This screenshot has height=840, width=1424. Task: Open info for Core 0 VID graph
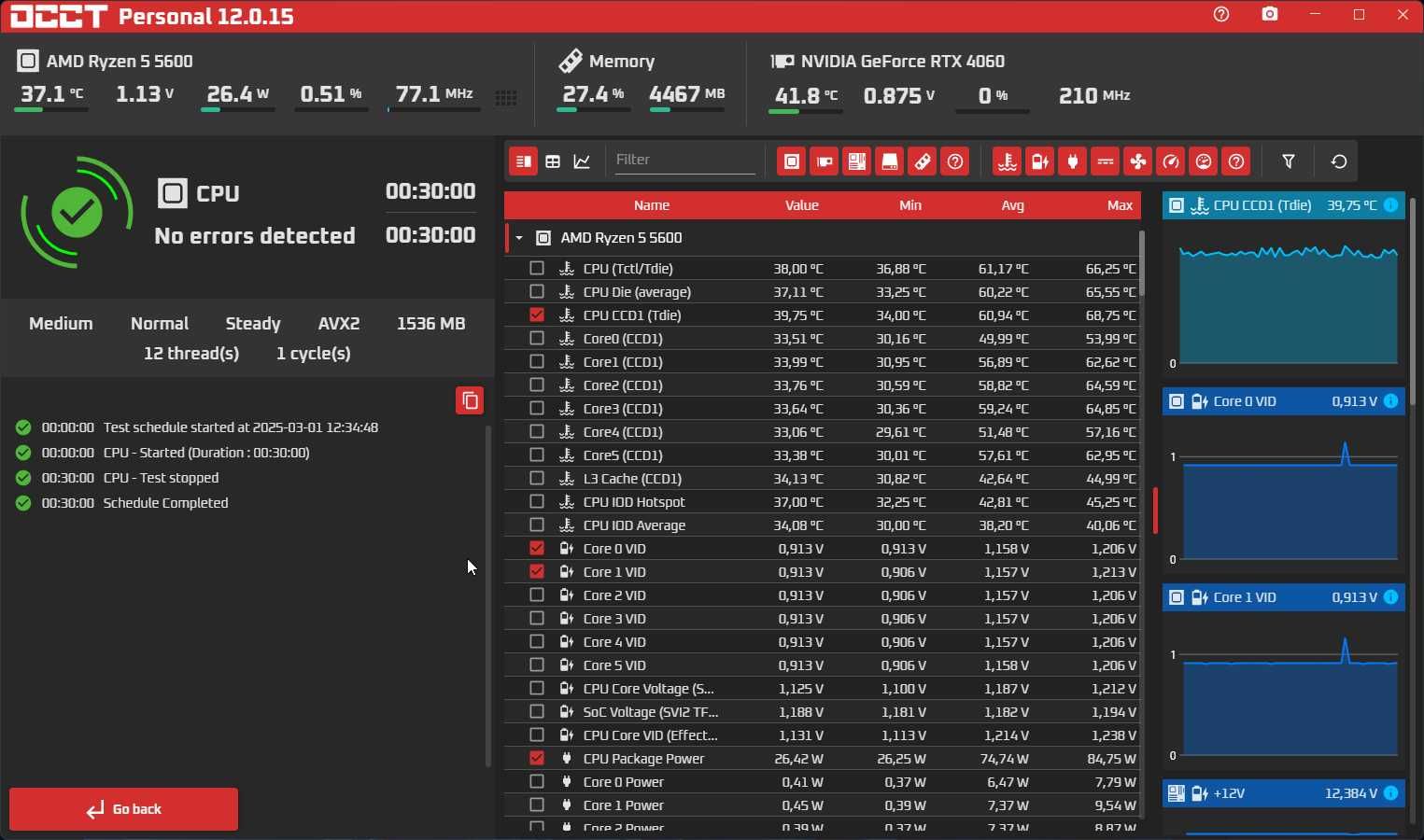1390,401
